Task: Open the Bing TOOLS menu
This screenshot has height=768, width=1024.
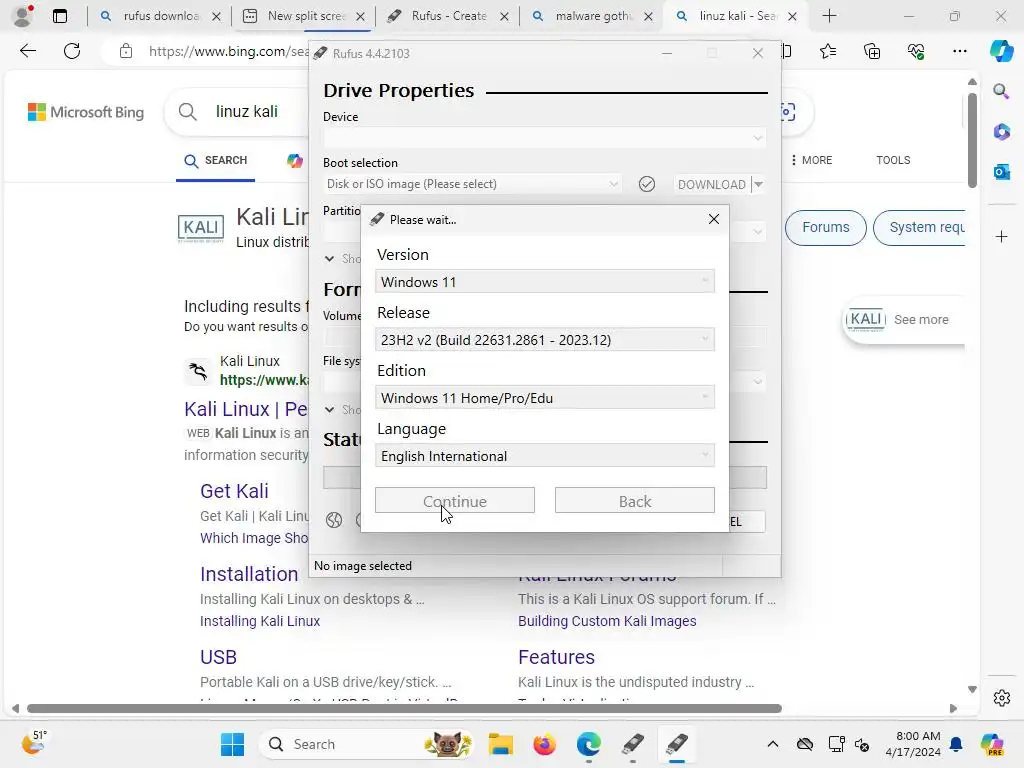Action: pyautogui.click(x=893, y=161)
